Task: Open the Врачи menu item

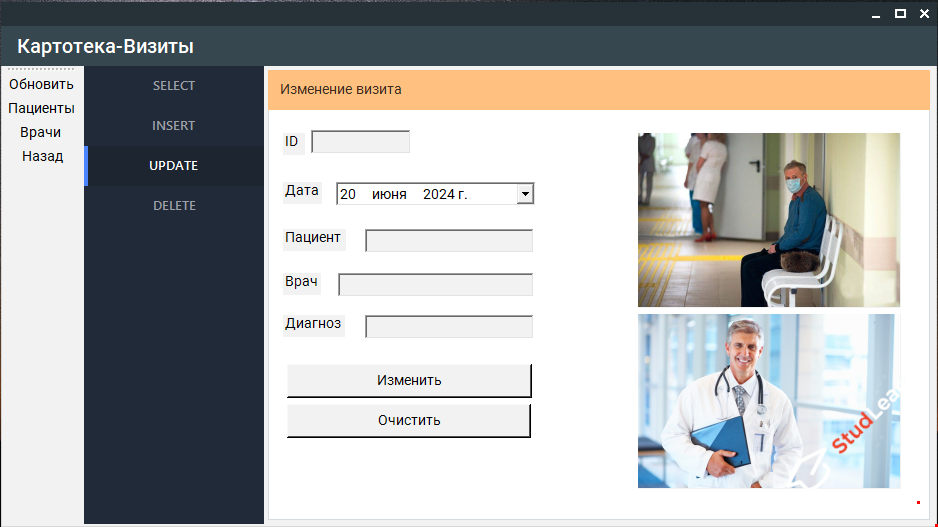Action: click(41, 132)
